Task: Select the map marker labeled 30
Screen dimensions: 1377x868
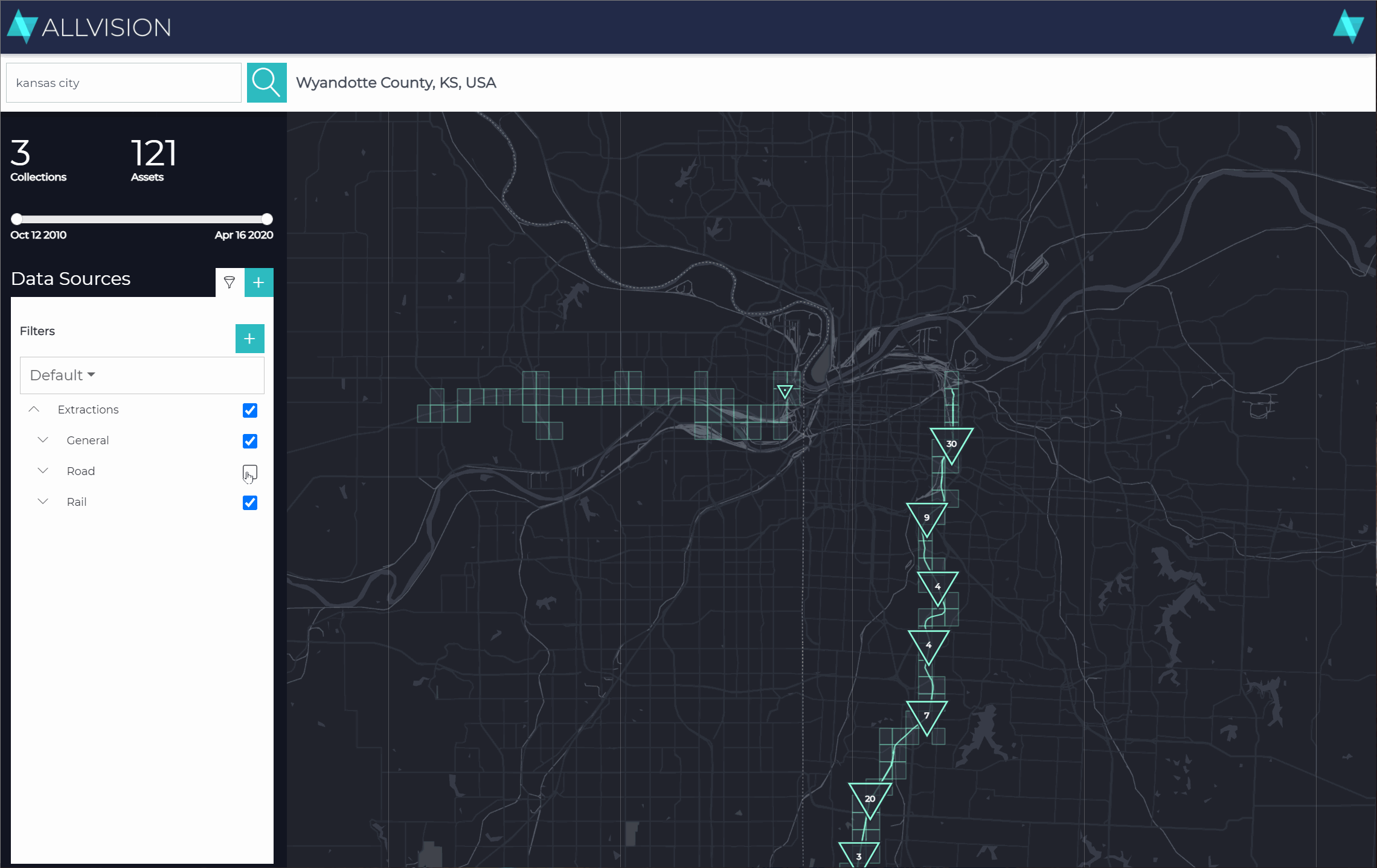Action: coord(951,444)
